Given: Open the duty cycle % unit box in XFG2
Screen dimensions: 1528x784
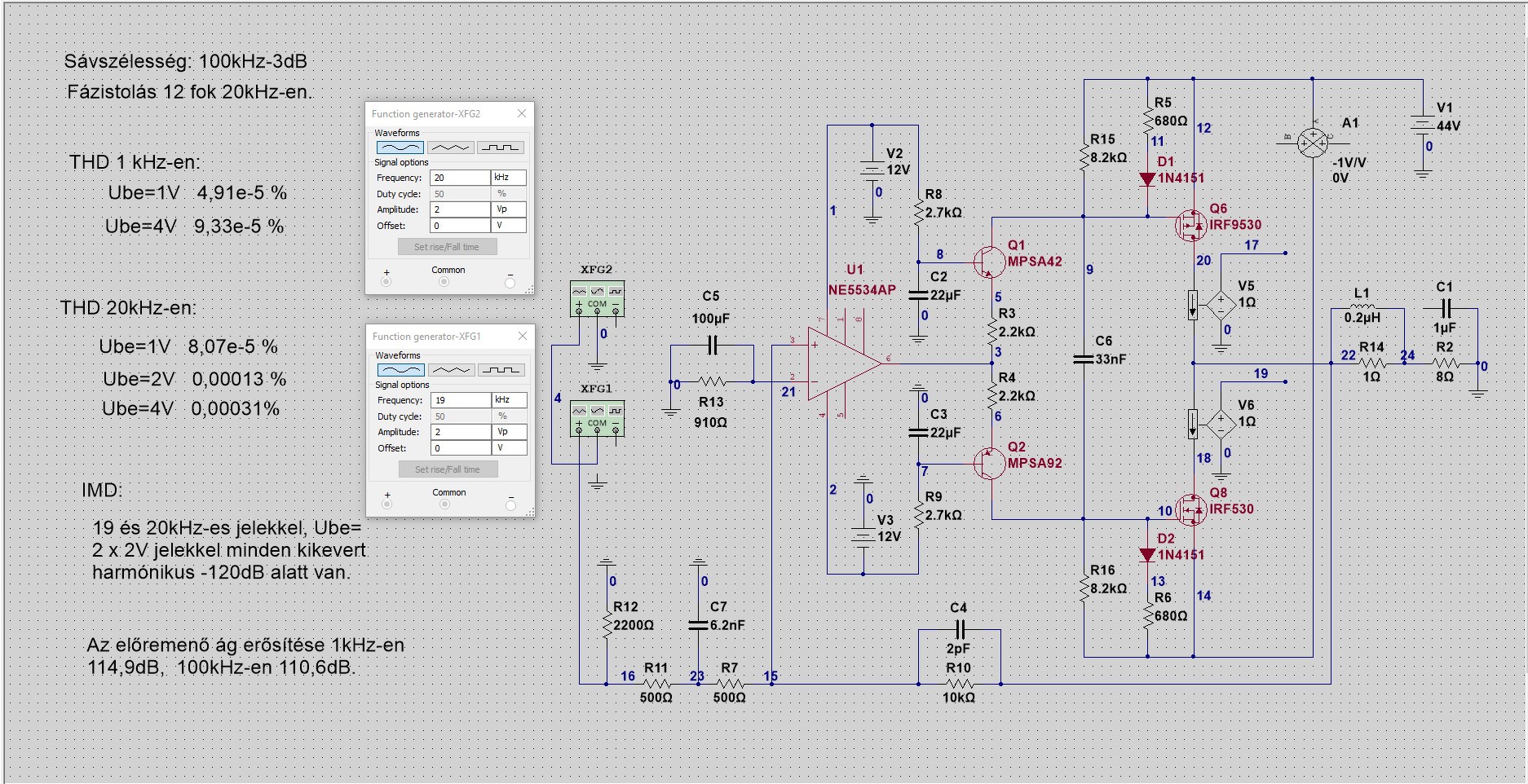Looking at the screenshot, I should tap(509, 194).
